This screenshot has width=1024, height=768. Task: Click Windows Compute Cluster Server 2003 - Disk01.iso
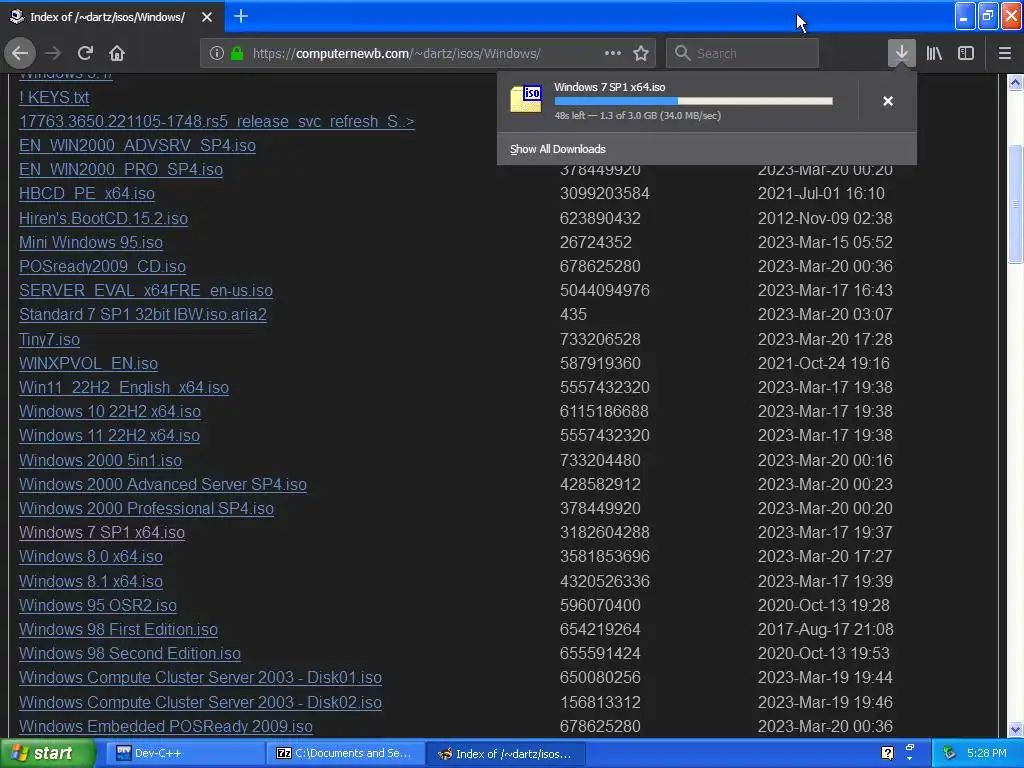[x=200, y=678]
